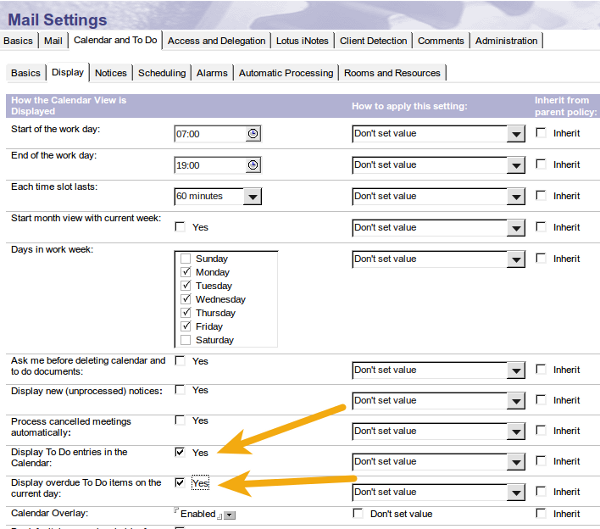This screenshot has width=600, height=529.
Task: Open time picker for End of work day
Action: click(253, 165)
